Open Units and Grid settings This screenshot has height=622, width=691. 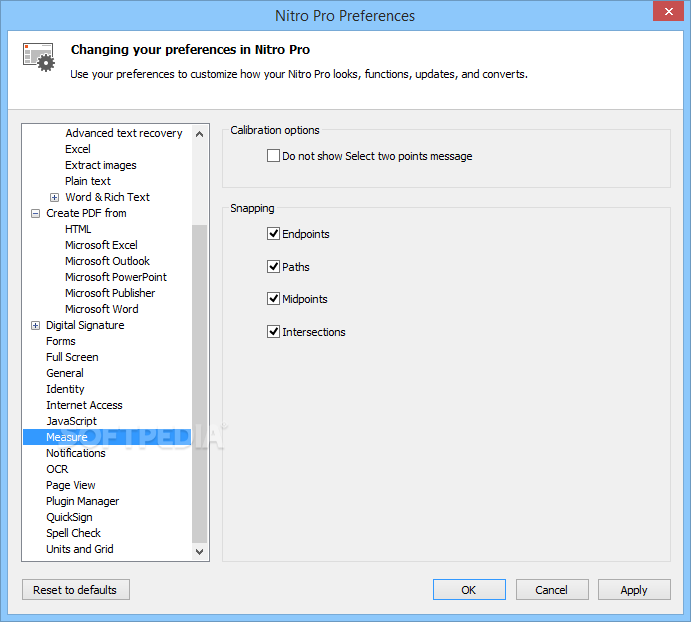[80, 549]
